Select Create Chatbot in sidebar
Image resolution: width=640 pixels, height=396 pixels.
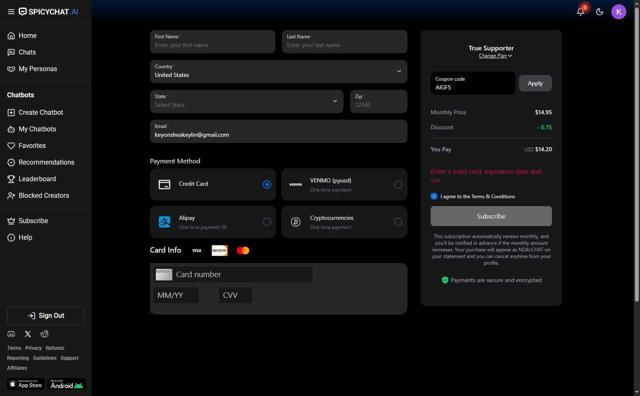tap(35, 112)
